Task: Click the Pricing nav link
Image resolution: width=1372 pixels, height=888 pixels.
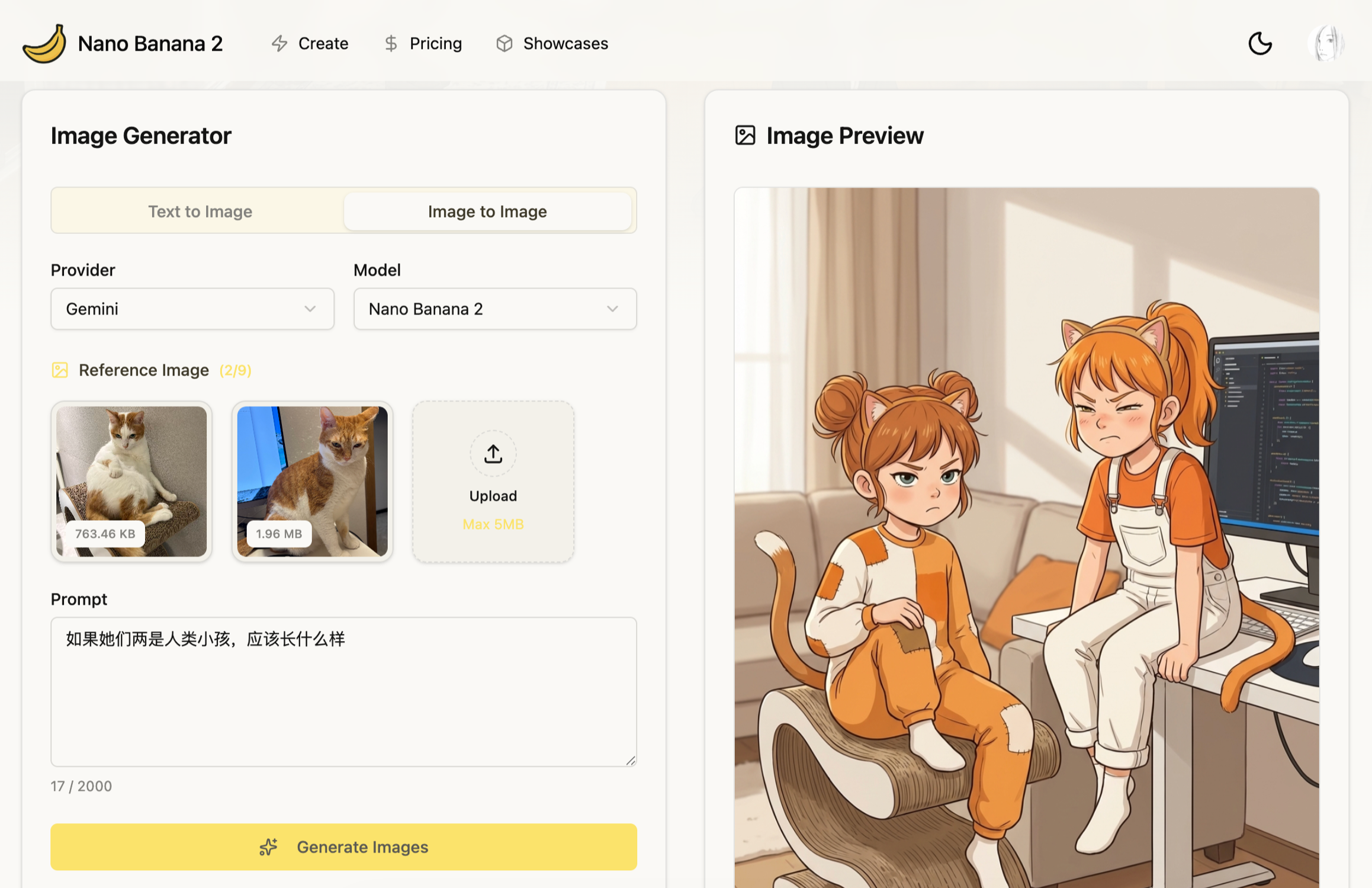Action: [x=435, y=43]
